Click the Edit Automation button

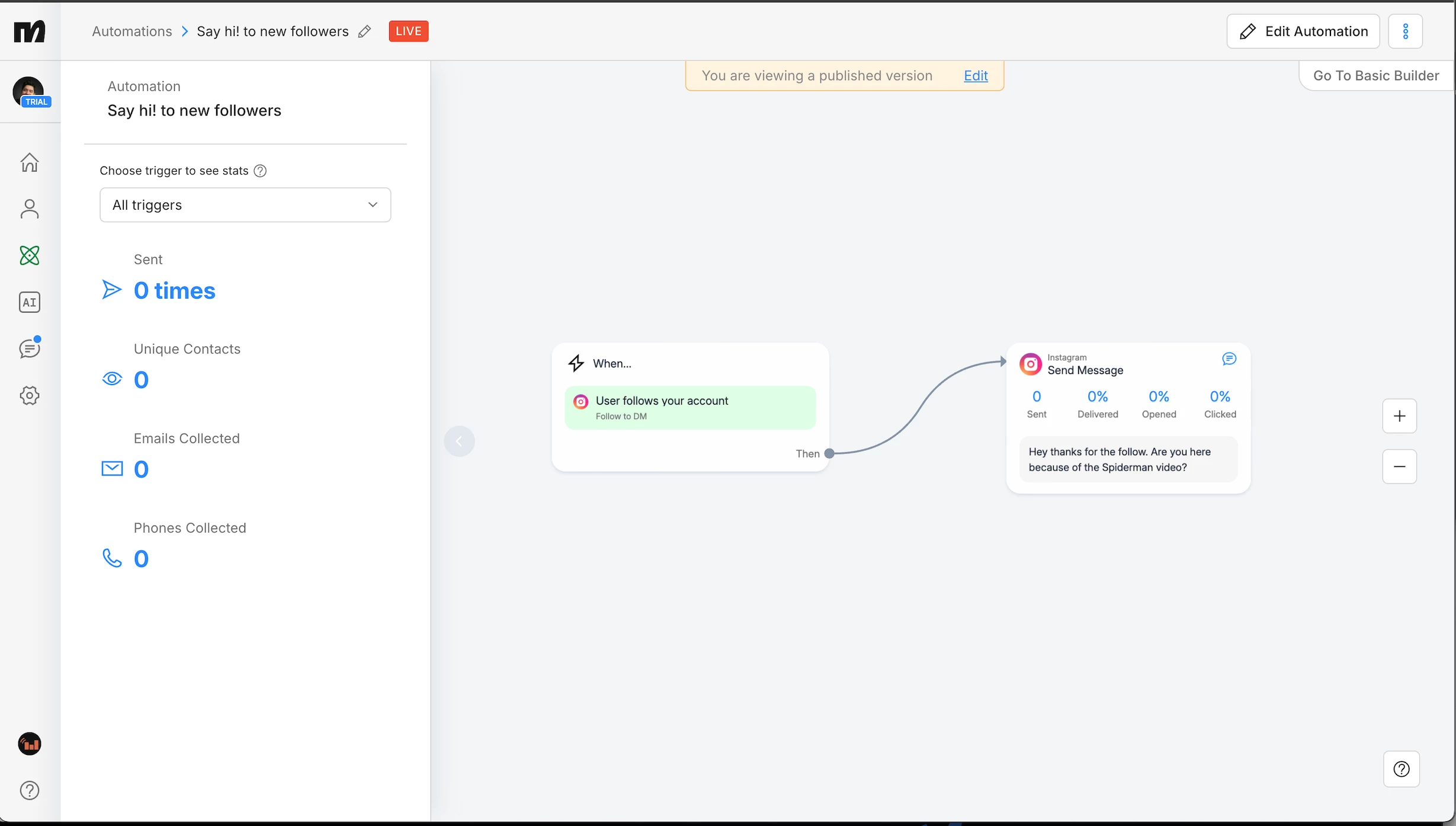tap(1303, 31)
